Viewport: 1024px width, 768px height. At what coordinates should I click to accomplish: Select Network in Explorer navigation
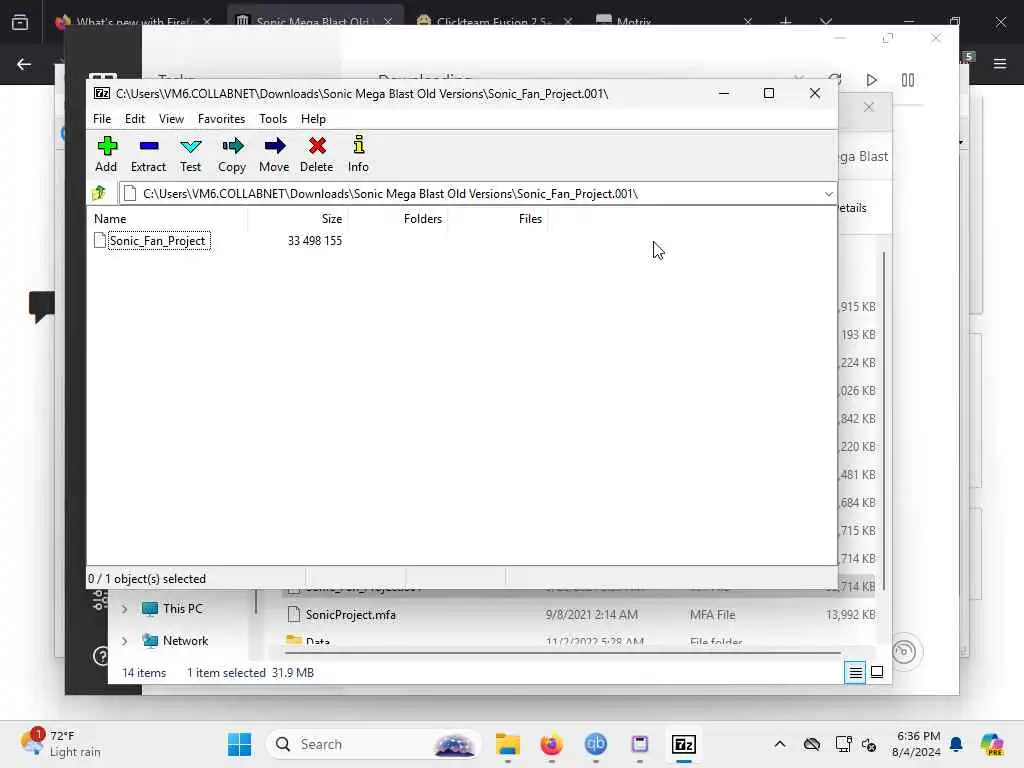click(x=175, y=641)
